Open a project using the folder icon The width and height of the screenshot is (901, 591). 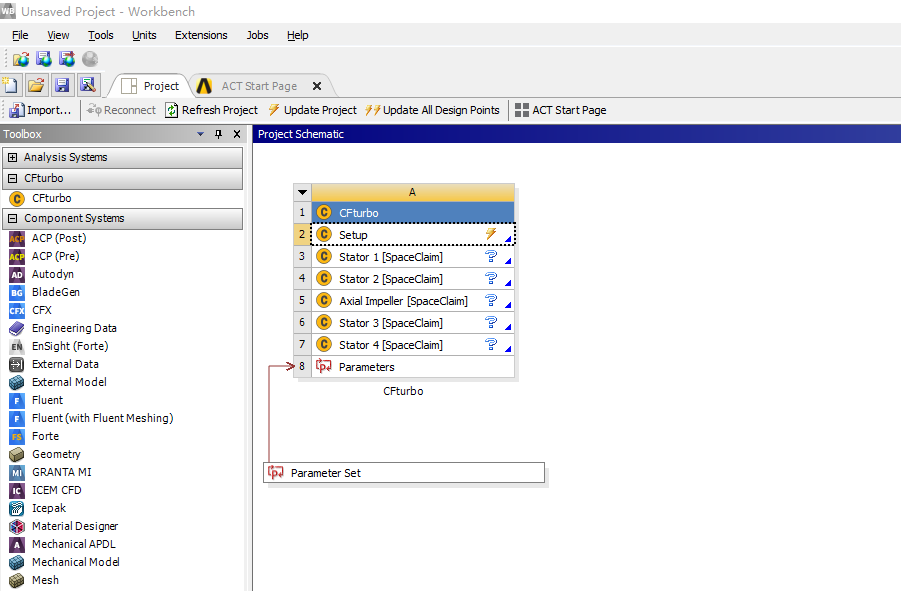click(x=36, y=84)
